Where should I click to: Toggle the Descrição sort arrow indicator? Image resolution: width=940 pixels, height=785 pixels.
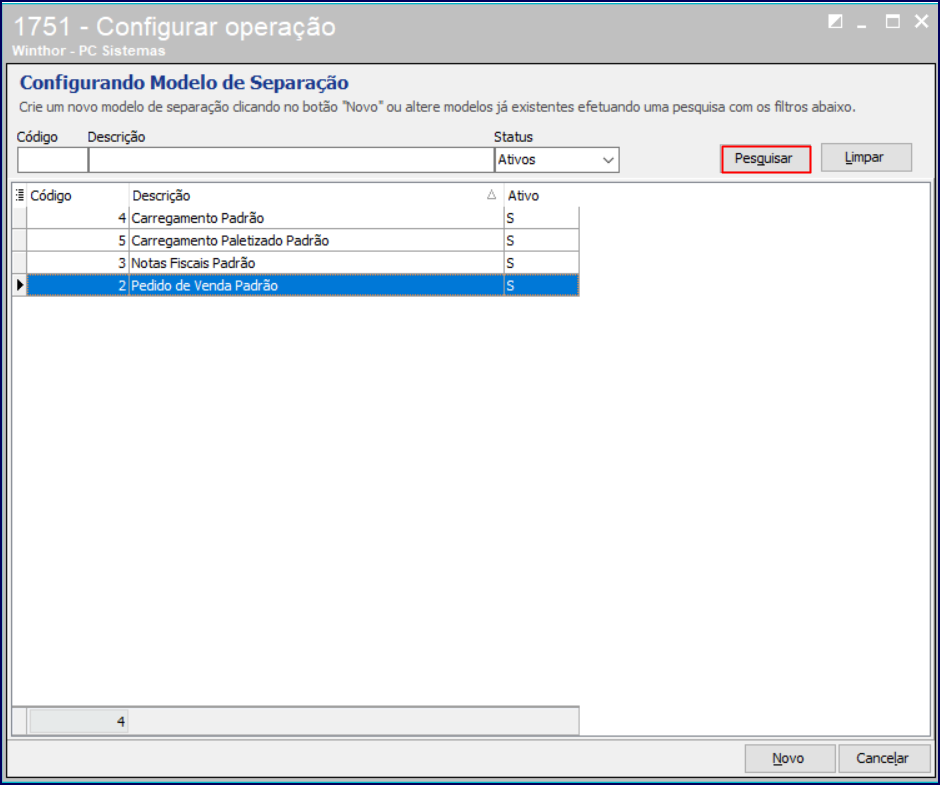point(492,195)
